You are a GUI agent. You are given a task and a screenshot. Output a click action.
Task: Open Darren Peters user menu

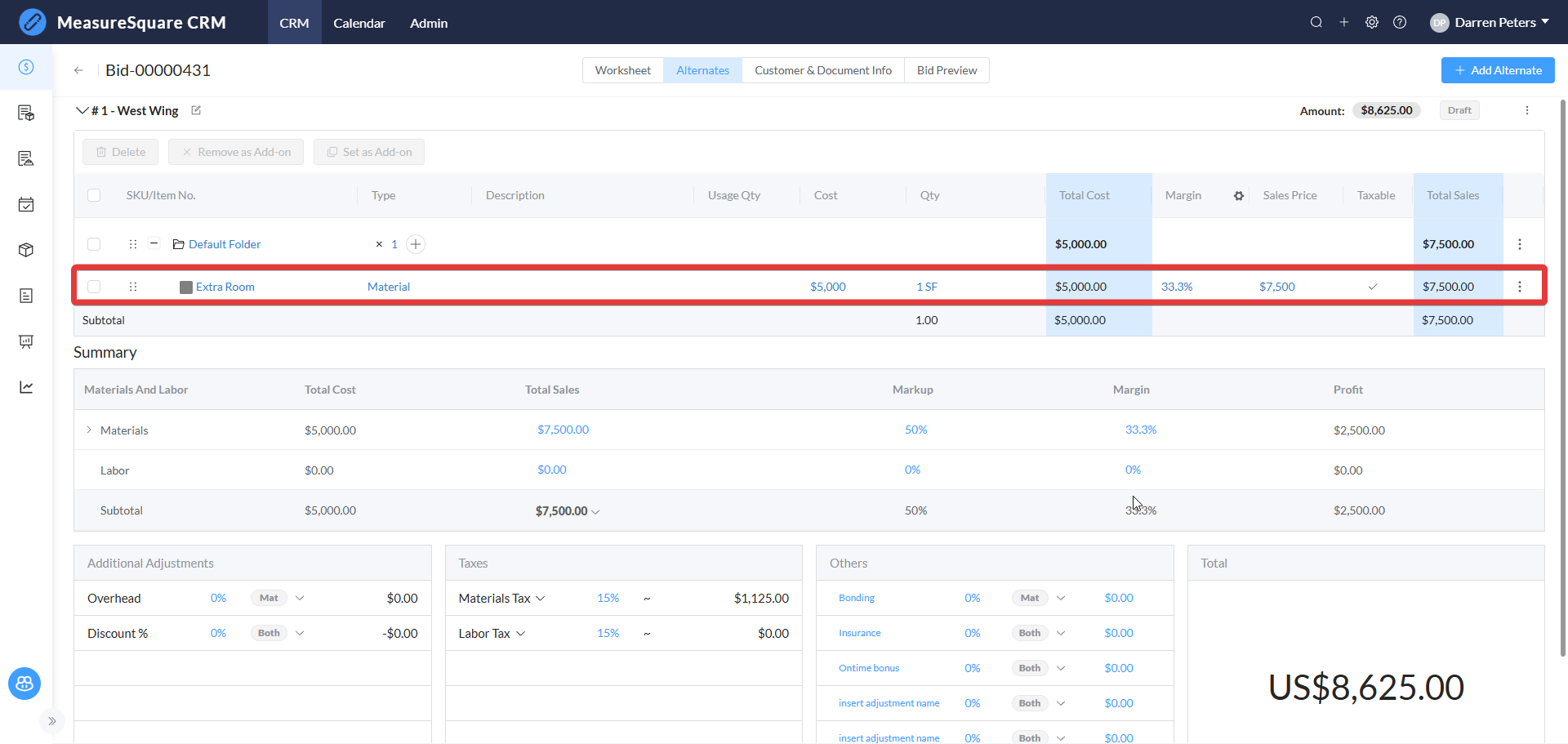point(1490,22)
